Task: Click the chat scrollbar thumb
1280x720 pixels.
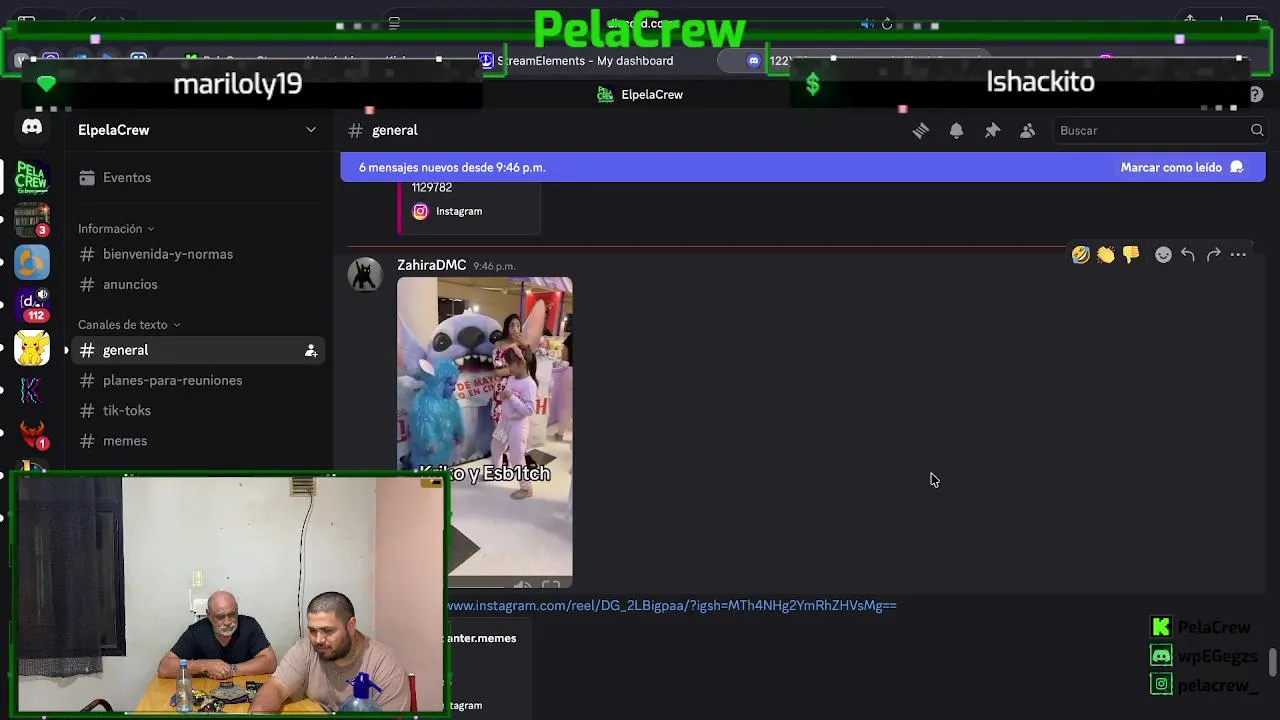Action: [1273, 662]
